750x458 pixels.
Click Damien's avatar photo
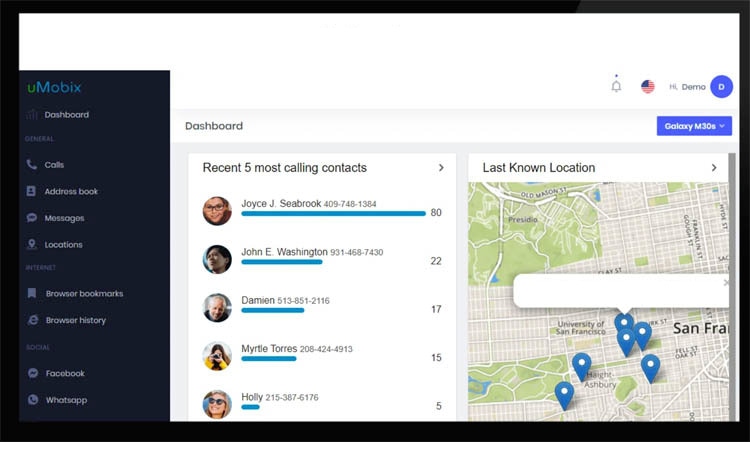217,307
